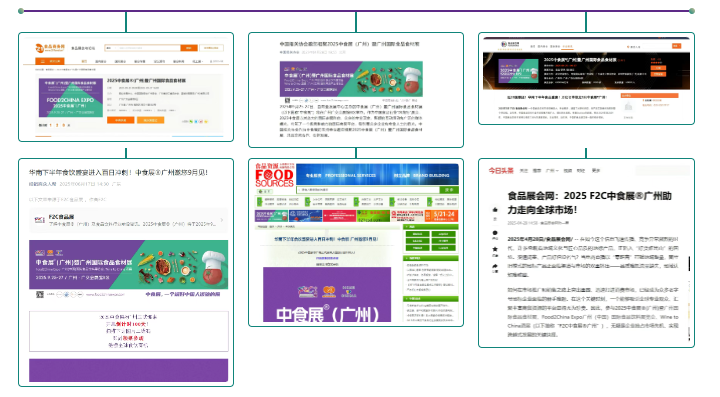
Task: Expand the F2C食品展 account card chevron
Action: click(222, 220)
